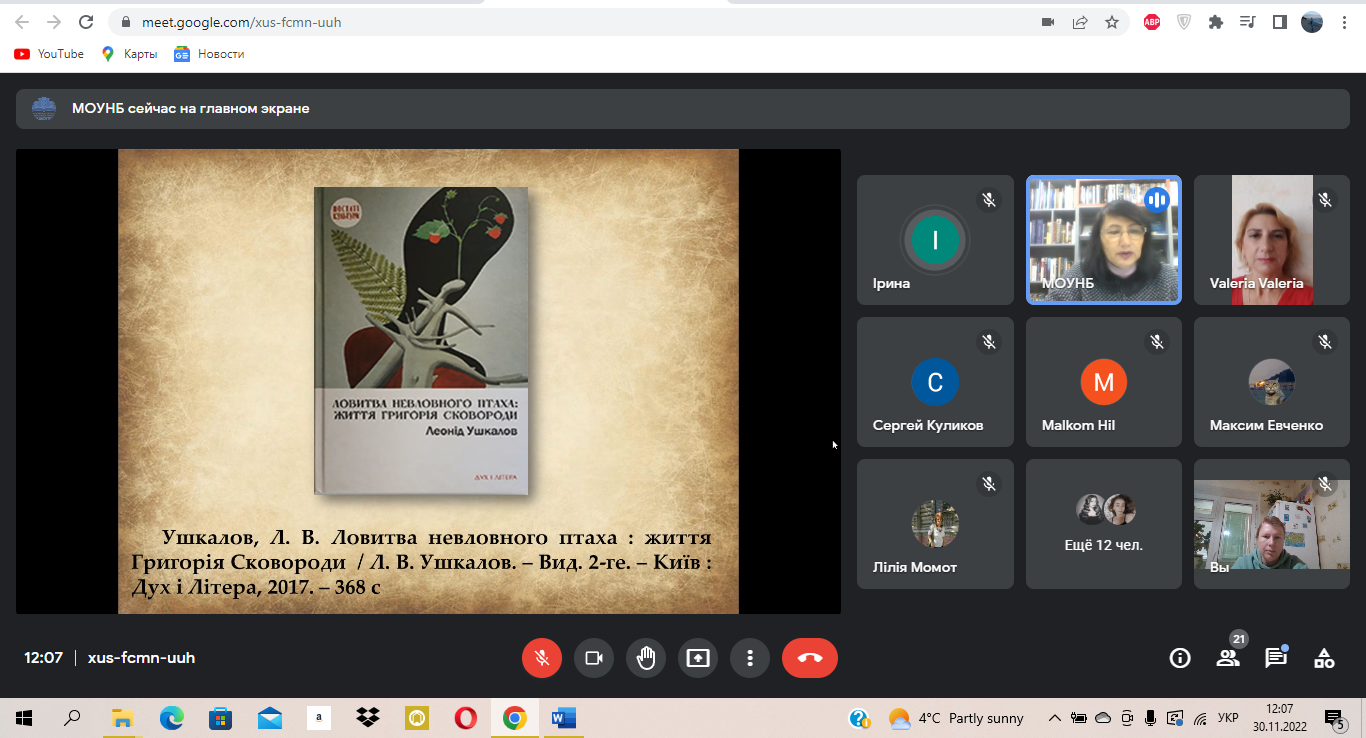Go forward in browser history
Screen dimensions: 1366x738
54,22
